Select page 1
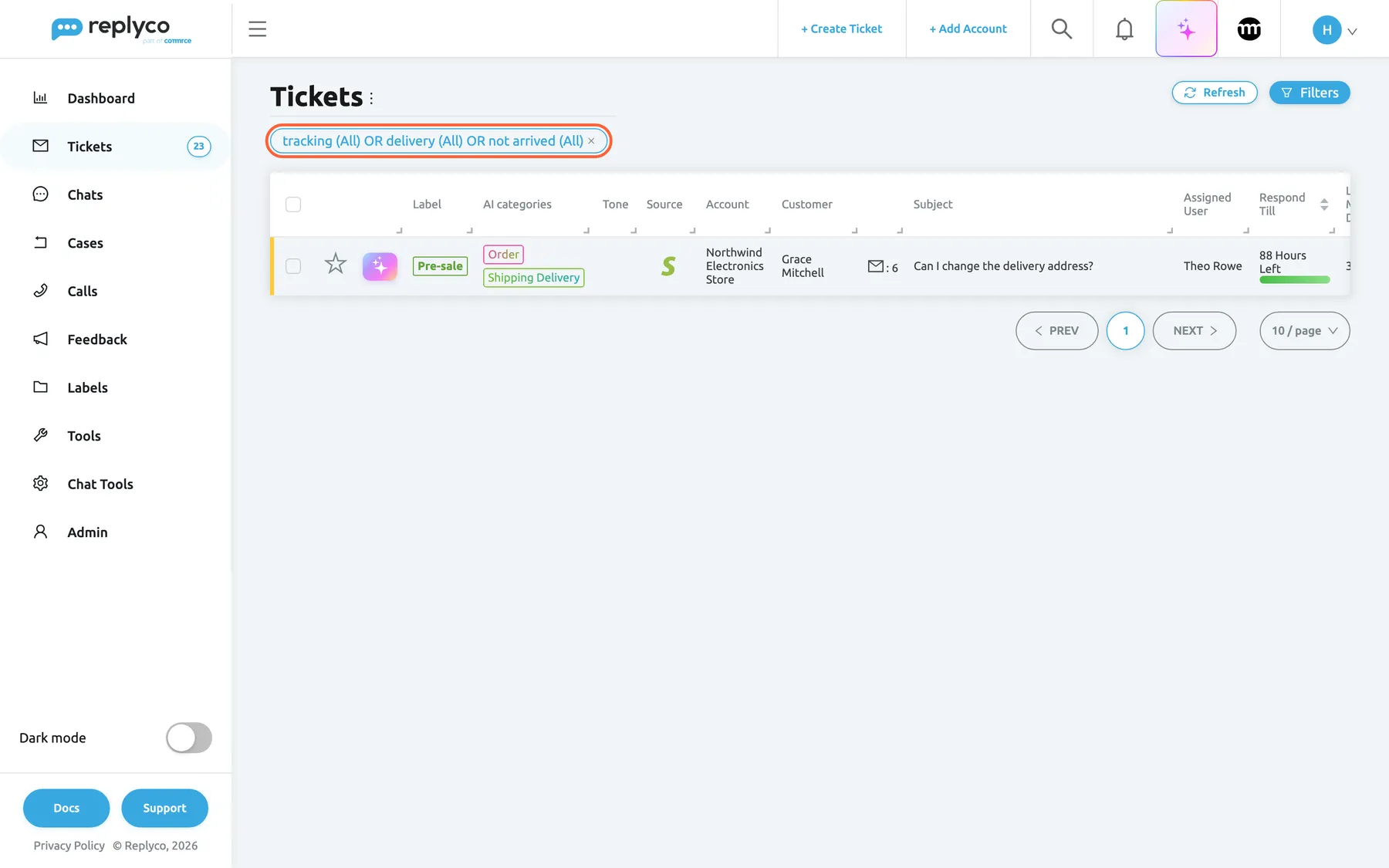1389x868 pixels. click(1126, 331)
